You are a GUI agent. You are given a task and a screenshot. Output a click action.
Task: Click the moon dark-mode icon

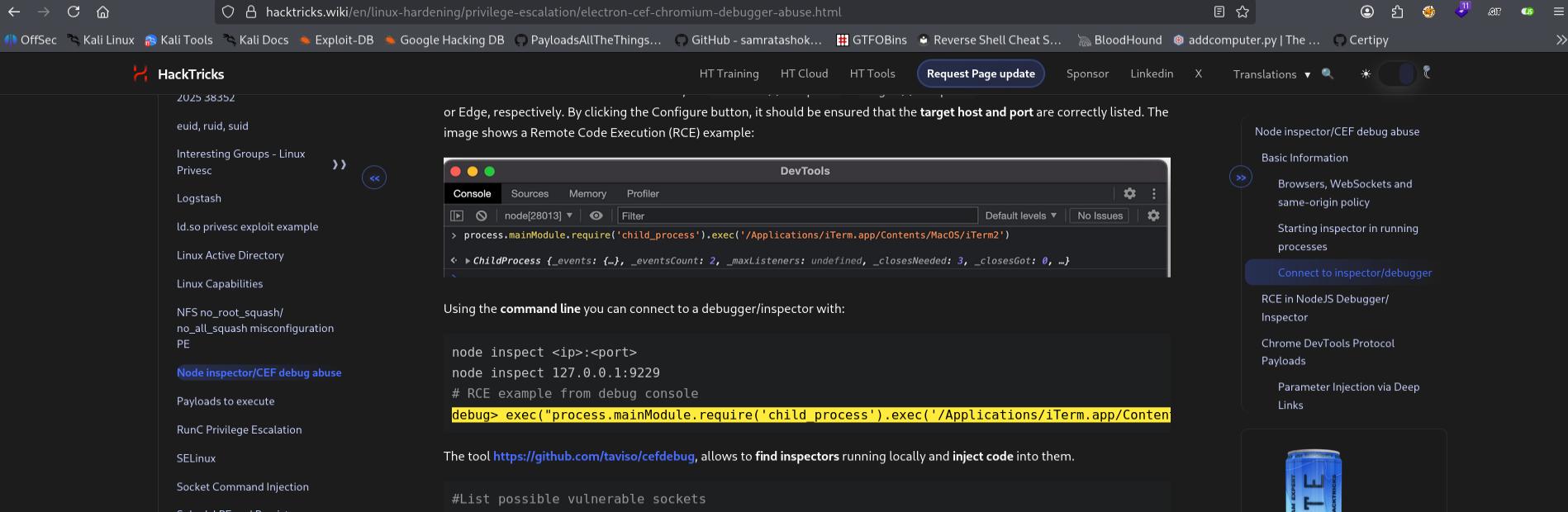click(x=1426, y=72)
